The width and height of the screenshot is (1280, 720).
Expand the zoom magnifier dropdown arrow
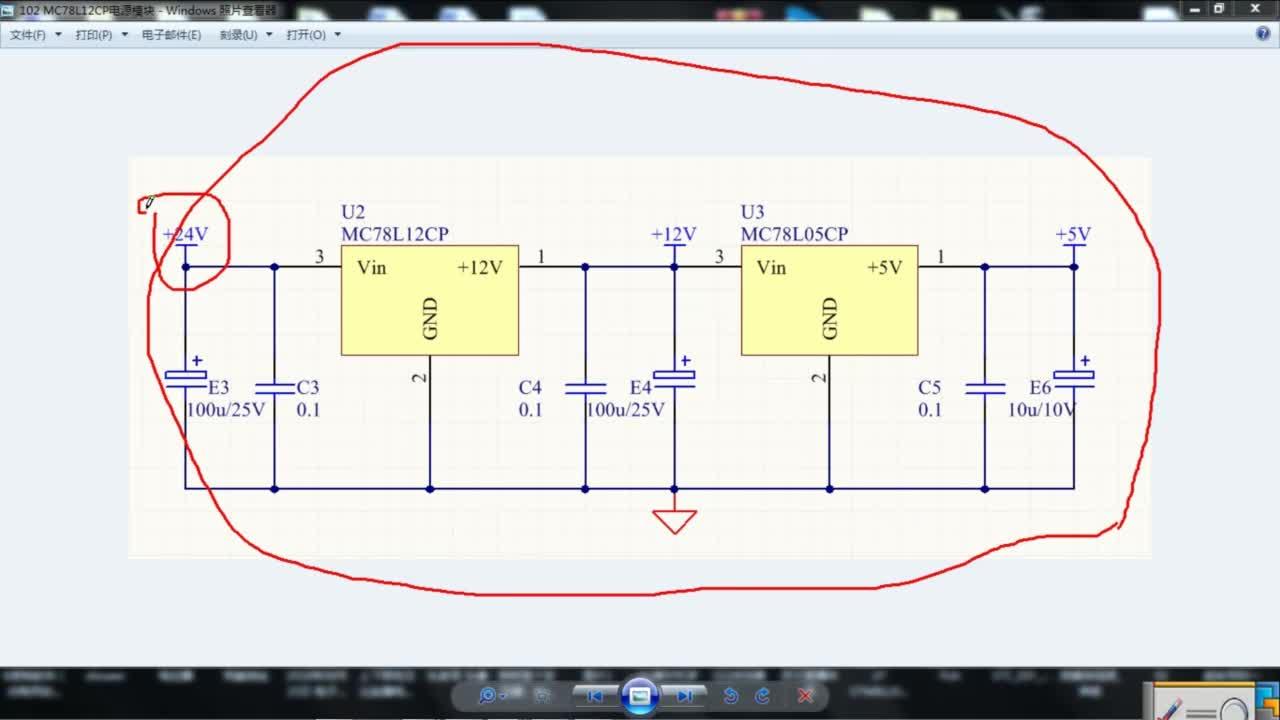[x=502, y=696]
